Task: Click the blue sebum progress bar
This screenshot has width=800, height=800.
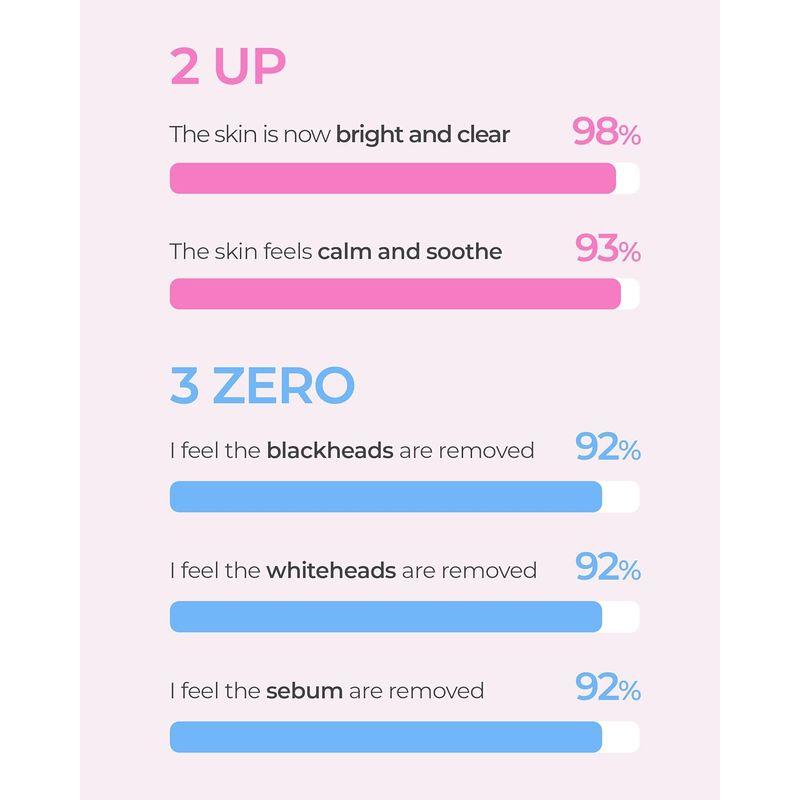Action: pos(385,737)
